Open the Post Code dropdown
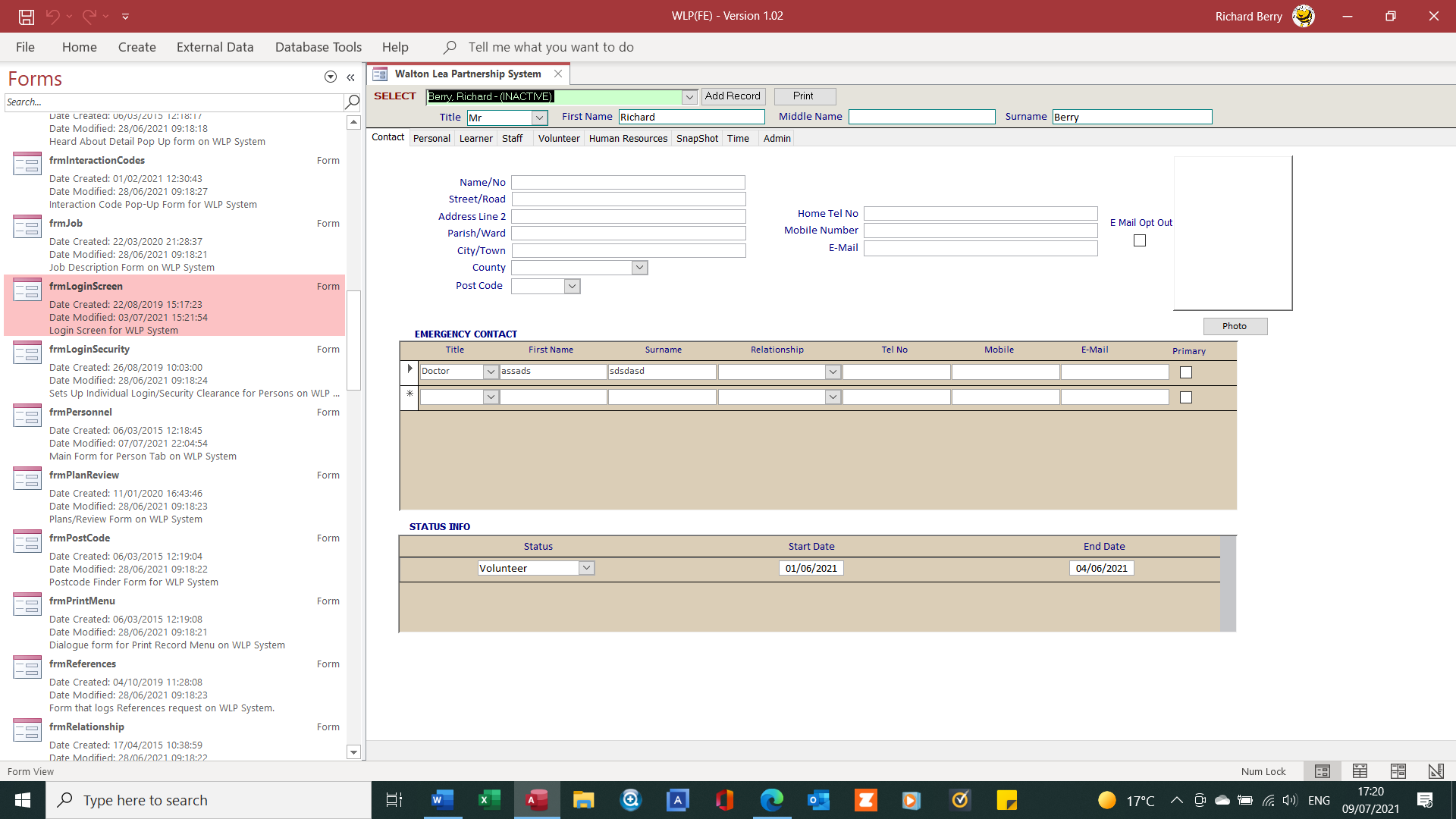The image size is (1456, 819). click(x=573, y=286)
